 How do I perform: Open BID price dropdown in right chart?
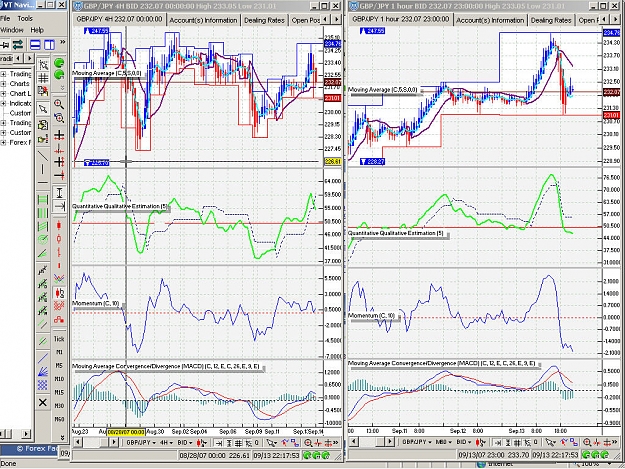(464, 442)
